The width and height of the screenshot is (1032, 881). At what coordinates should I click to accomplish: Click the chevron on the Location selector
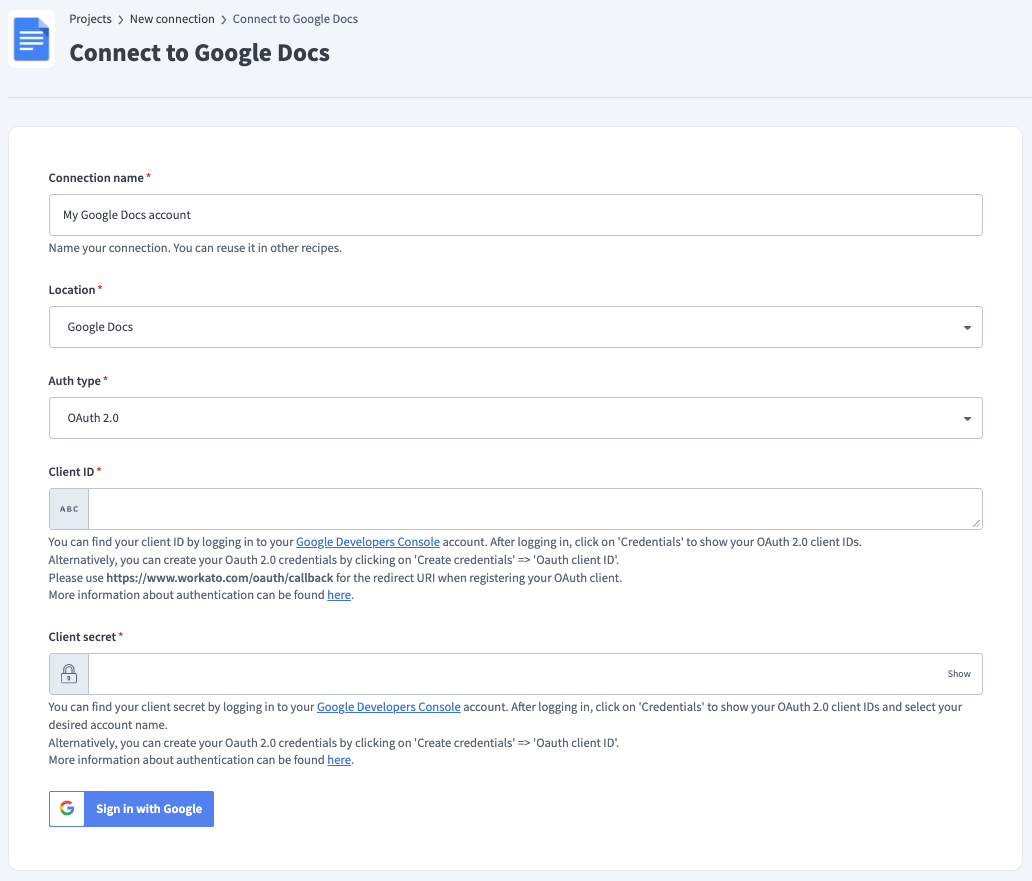click(966, 326)
